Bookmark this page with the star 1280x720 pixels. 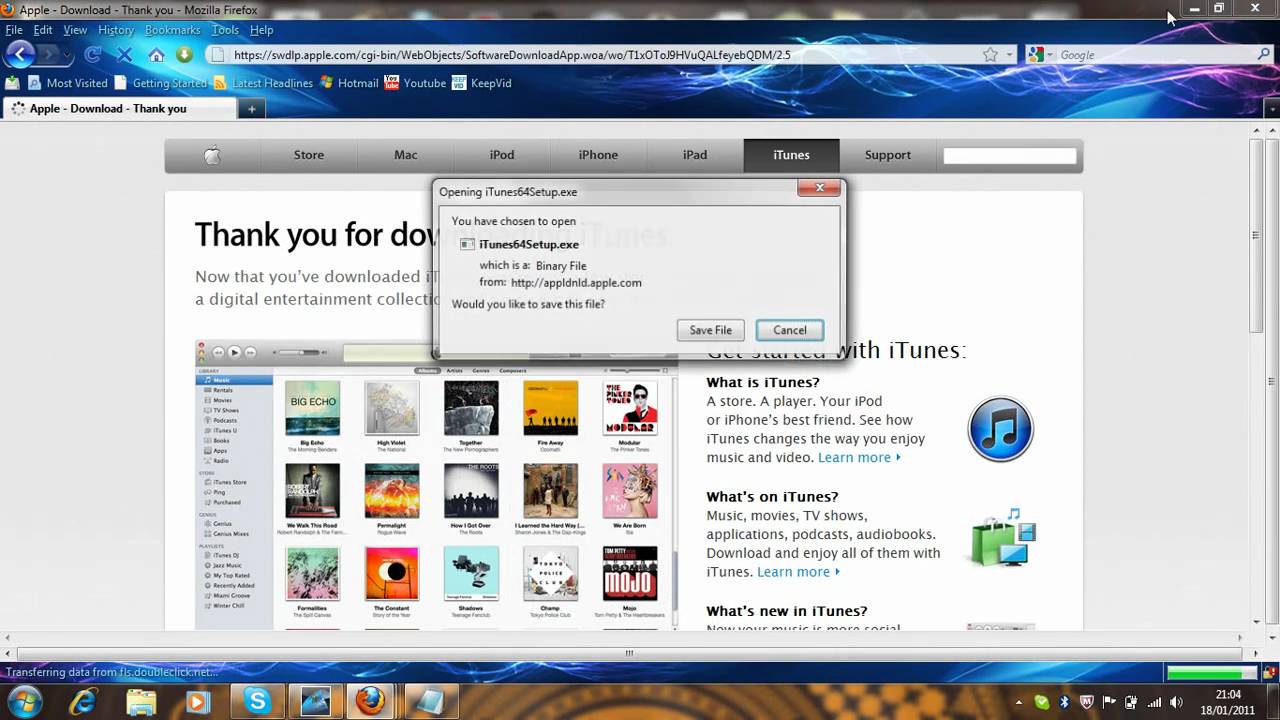pos(990,55)
